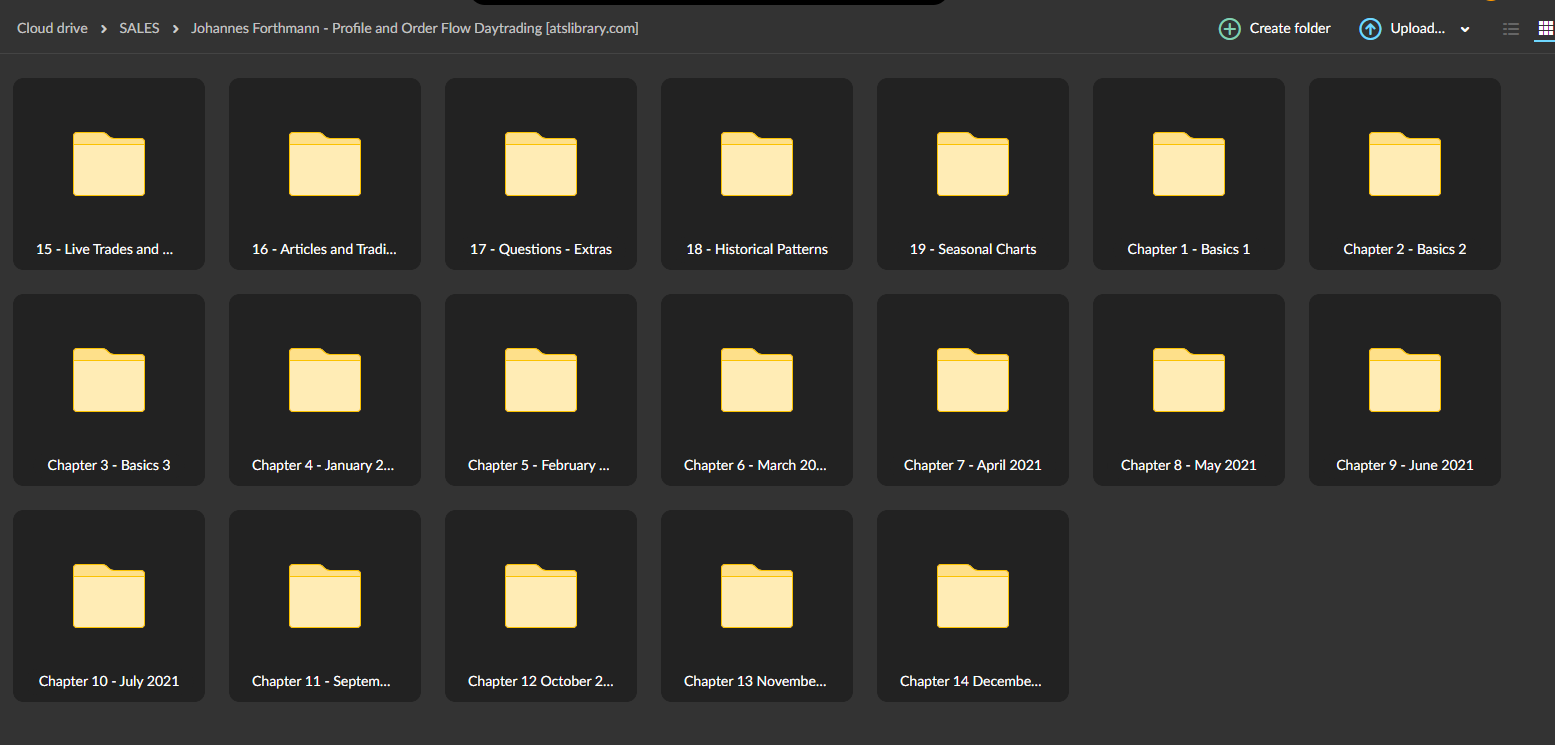Click the Upload button text
Screen dimensions: 1555x745
(1417, 29)
